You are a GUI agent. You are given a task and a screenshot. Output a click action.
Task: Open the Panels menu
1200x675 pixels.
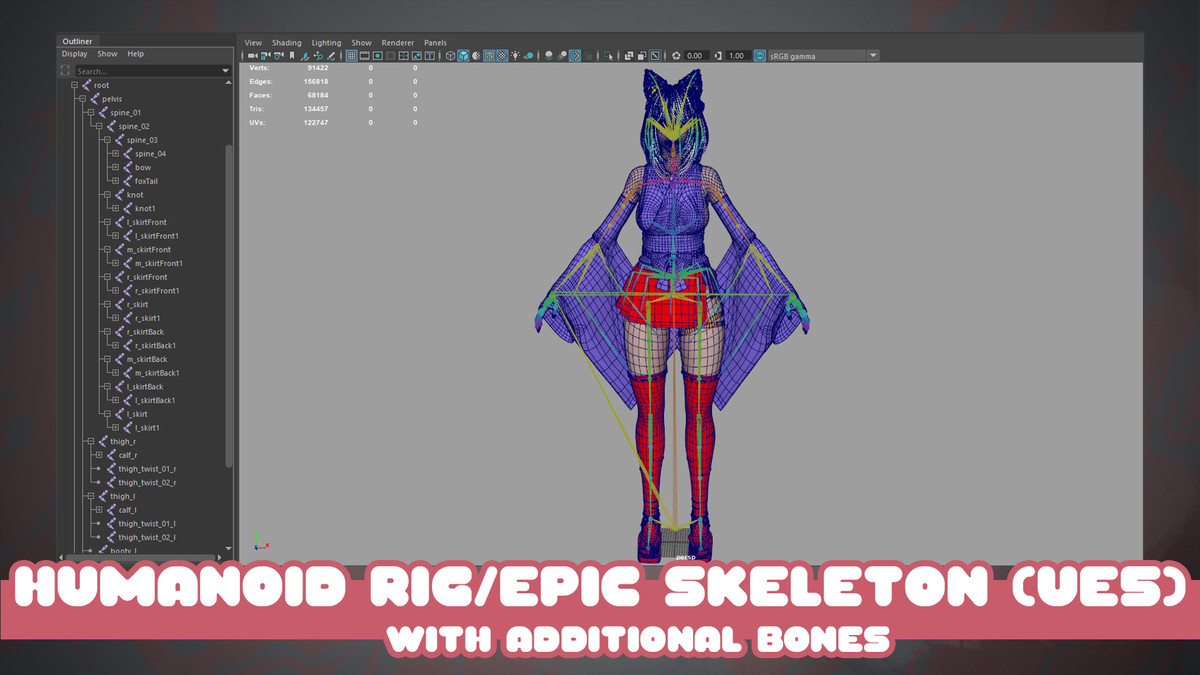pos(435,43)
